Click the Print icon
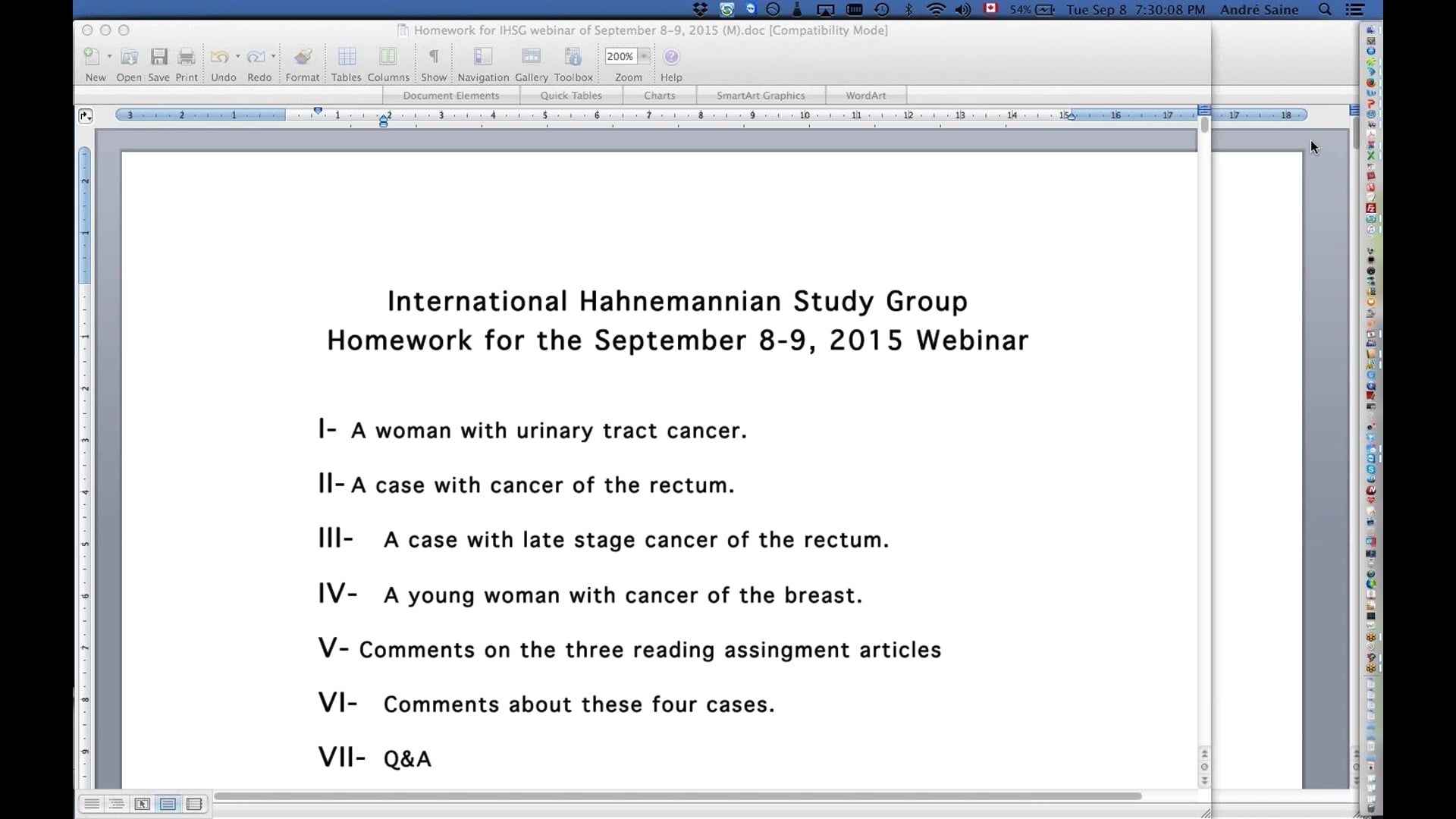The image size is (1456, 819). 186,56
